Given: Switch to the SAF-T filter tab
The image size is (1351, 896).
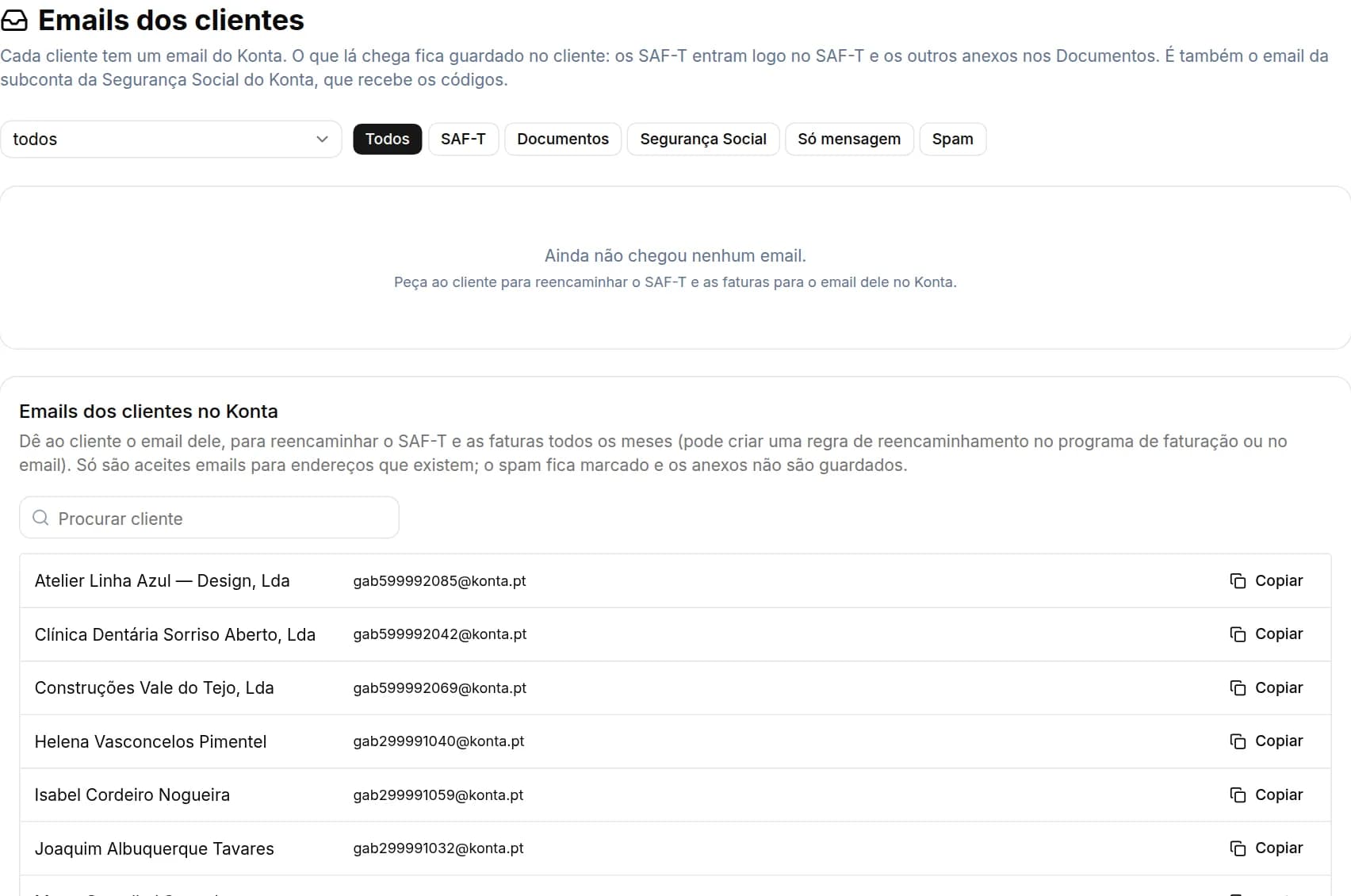Looking at the screenshot, I should (463, 140).
